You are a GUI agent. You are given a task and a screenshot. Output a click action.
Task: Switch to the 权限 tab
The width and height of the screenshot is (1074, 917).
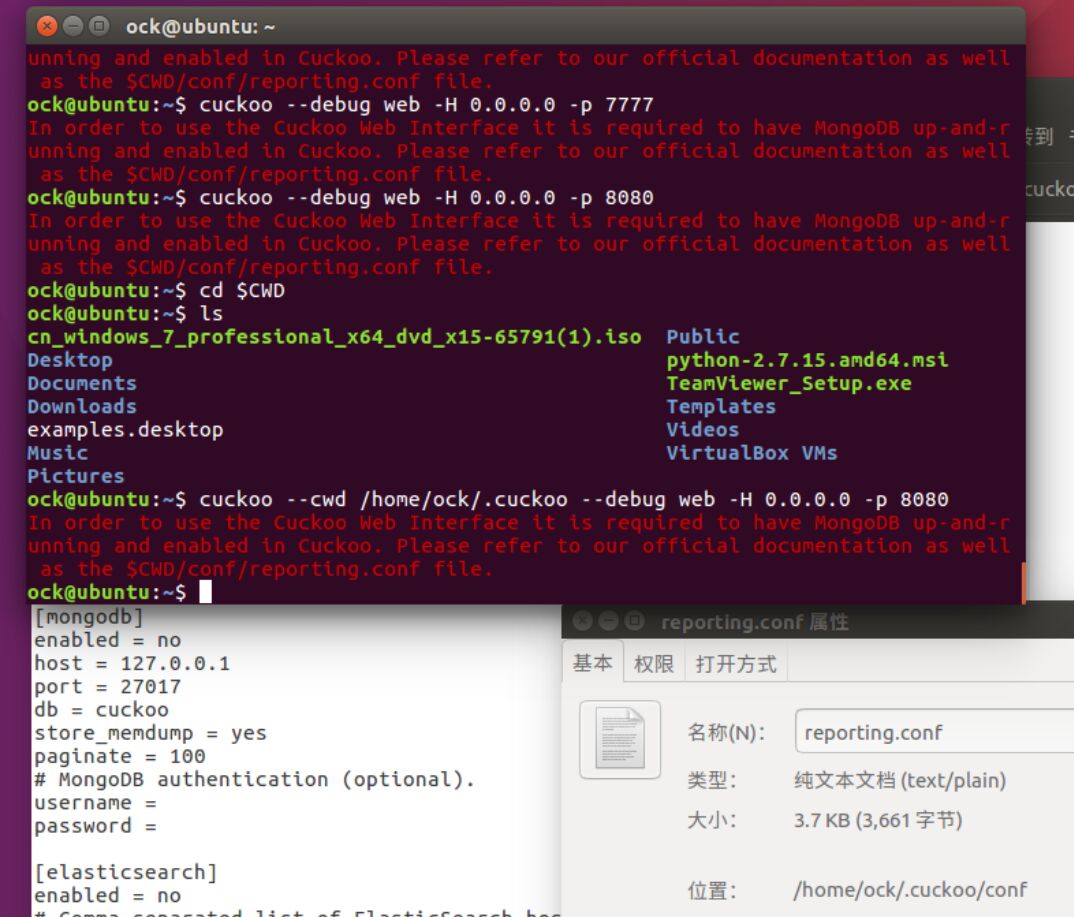tap(653, 664)
